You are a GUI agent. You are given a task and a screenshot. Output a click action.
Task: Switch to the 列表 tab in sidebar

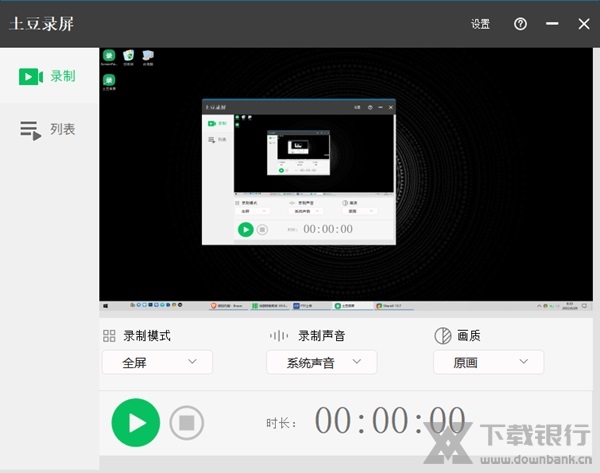pos(49,129)
